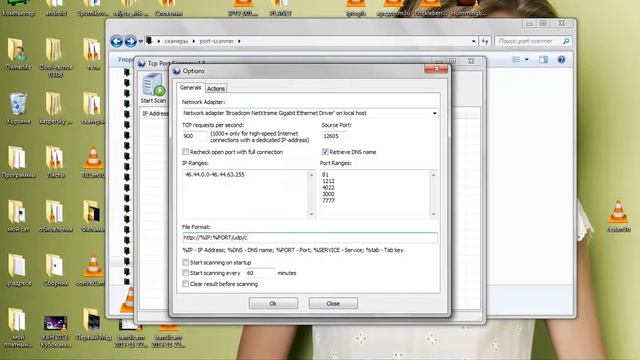640x360 pixels.
Task: Click the Source Port field
Action: click(x=335, y=136)
